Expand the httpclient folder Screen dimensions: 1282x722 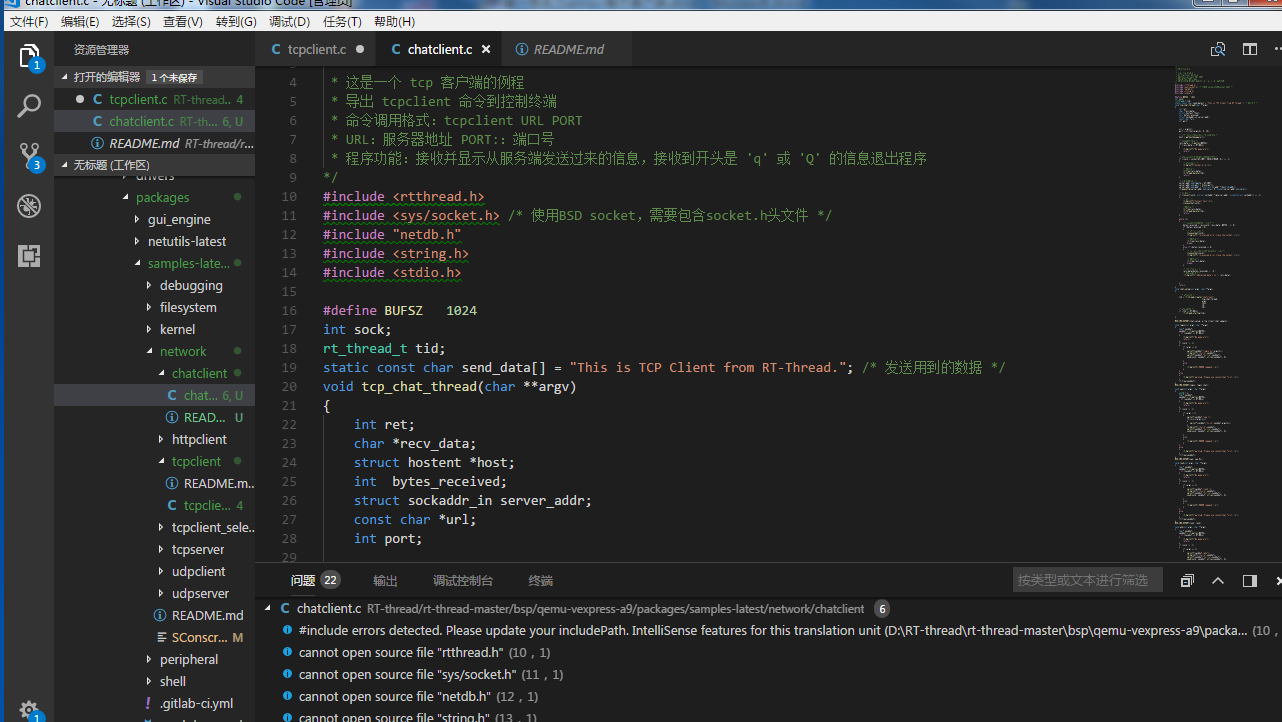point(162,439)
